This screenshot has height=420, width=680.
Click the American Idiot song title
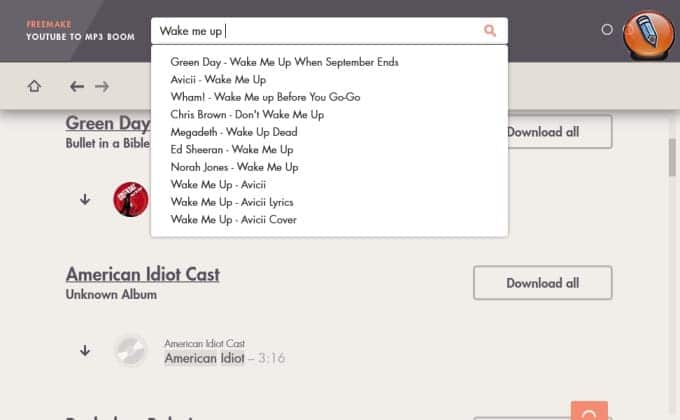(x=204, y=358)
